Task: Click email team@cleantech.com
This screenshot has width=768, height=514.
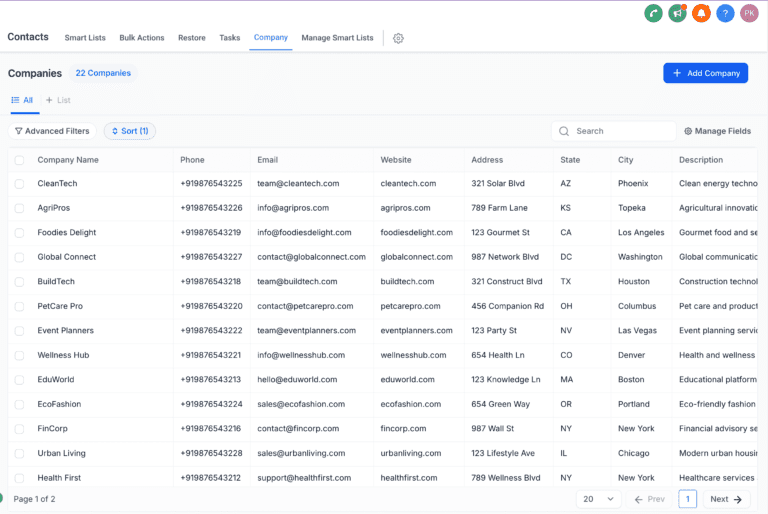Action: pyautogui.click(x=298, y=183)
